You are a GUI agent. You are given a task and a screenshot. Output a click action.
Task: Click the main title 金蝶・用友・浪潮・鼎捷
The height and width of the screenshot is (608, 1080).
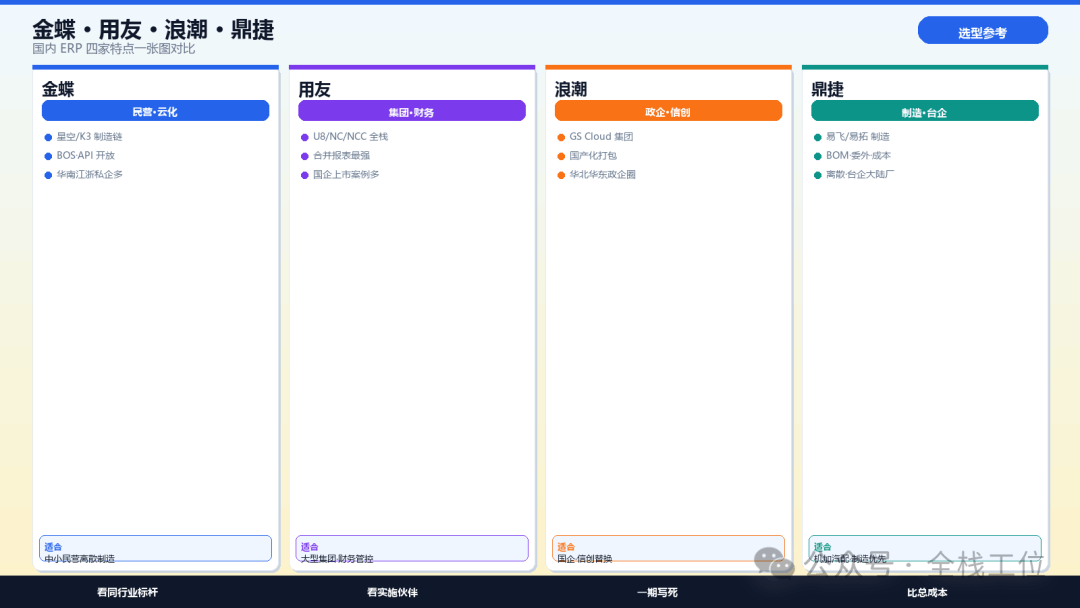pos(153,30)
